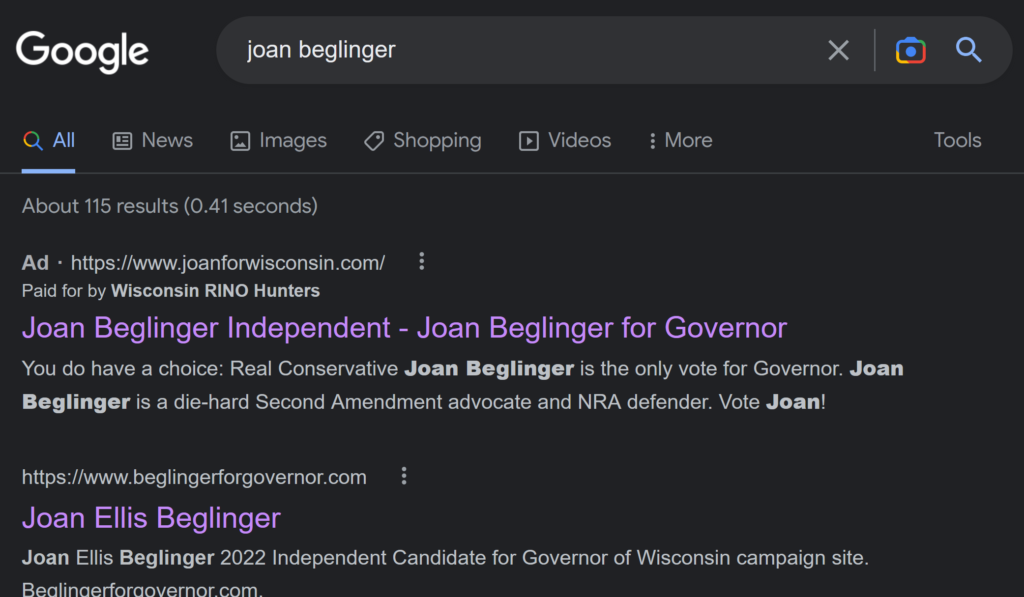Click the results count statistics text

coord(170,206)
